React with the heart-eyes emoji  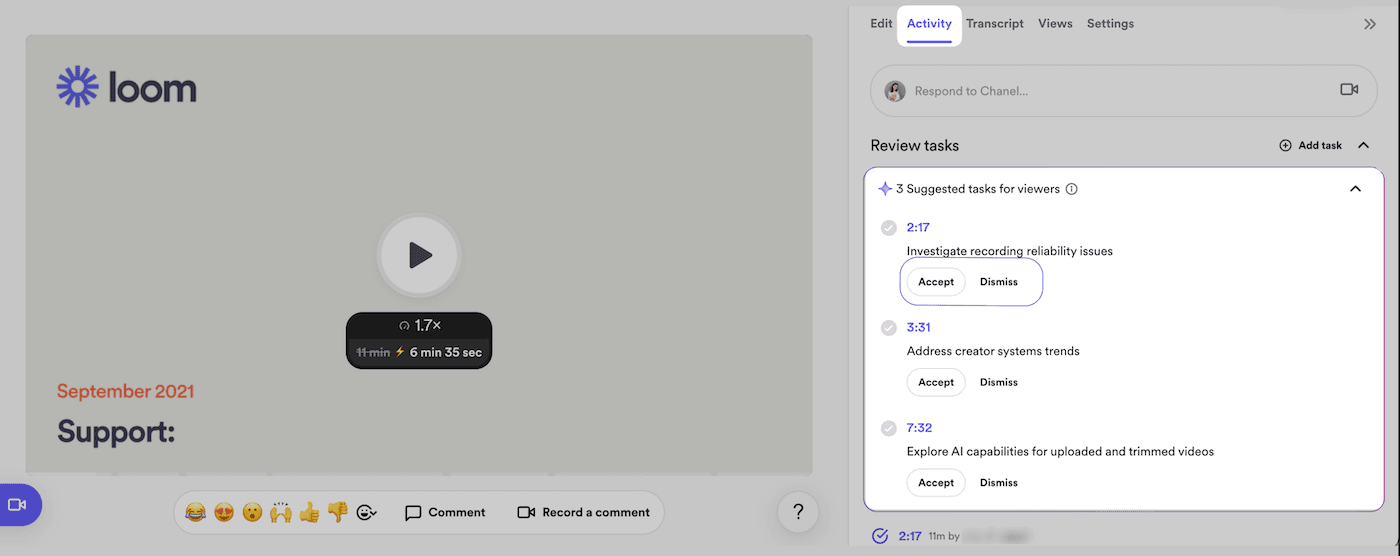(224, 512)
